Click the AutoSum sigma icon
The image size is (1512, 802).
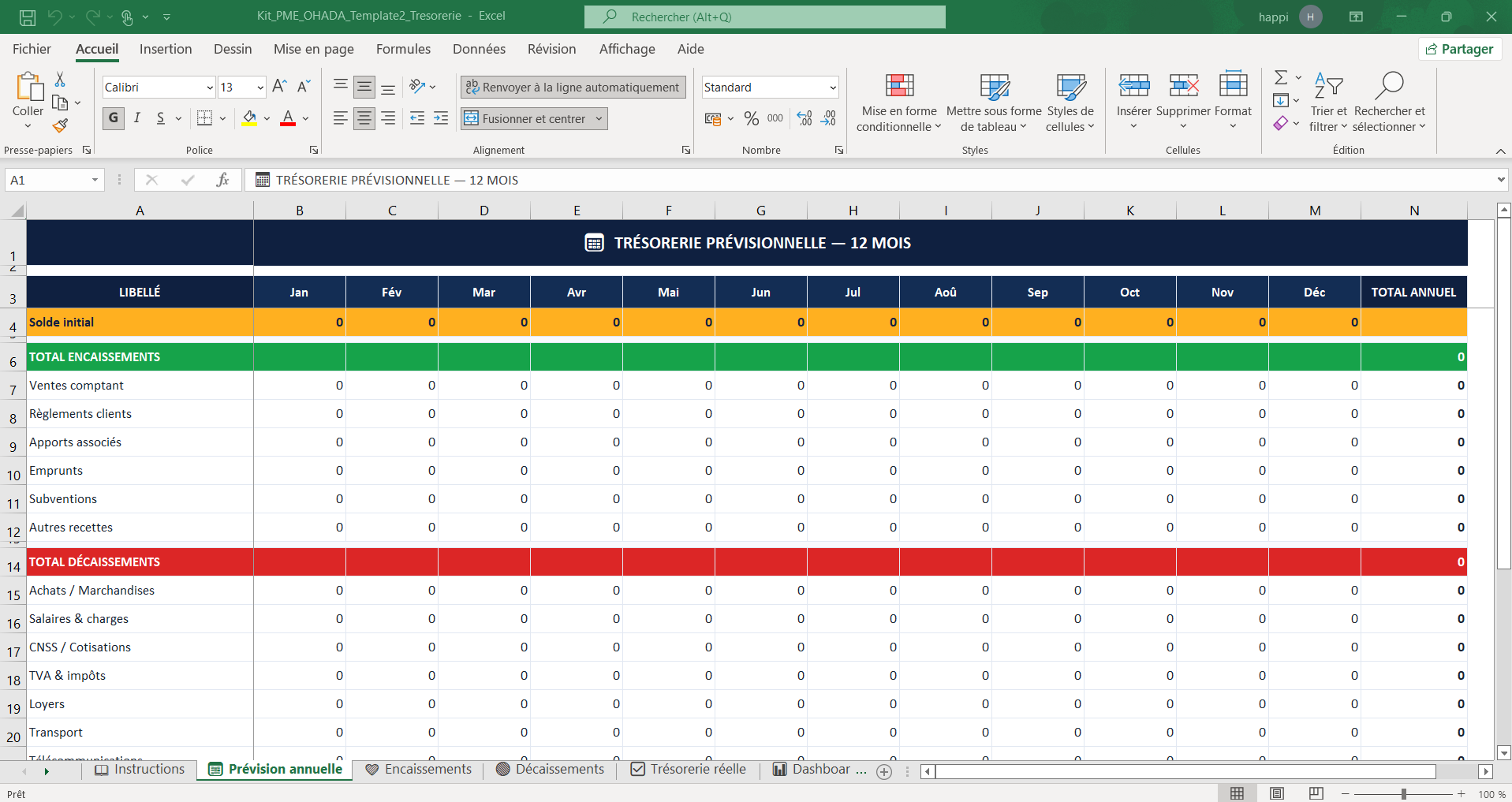pos(1282,77)
